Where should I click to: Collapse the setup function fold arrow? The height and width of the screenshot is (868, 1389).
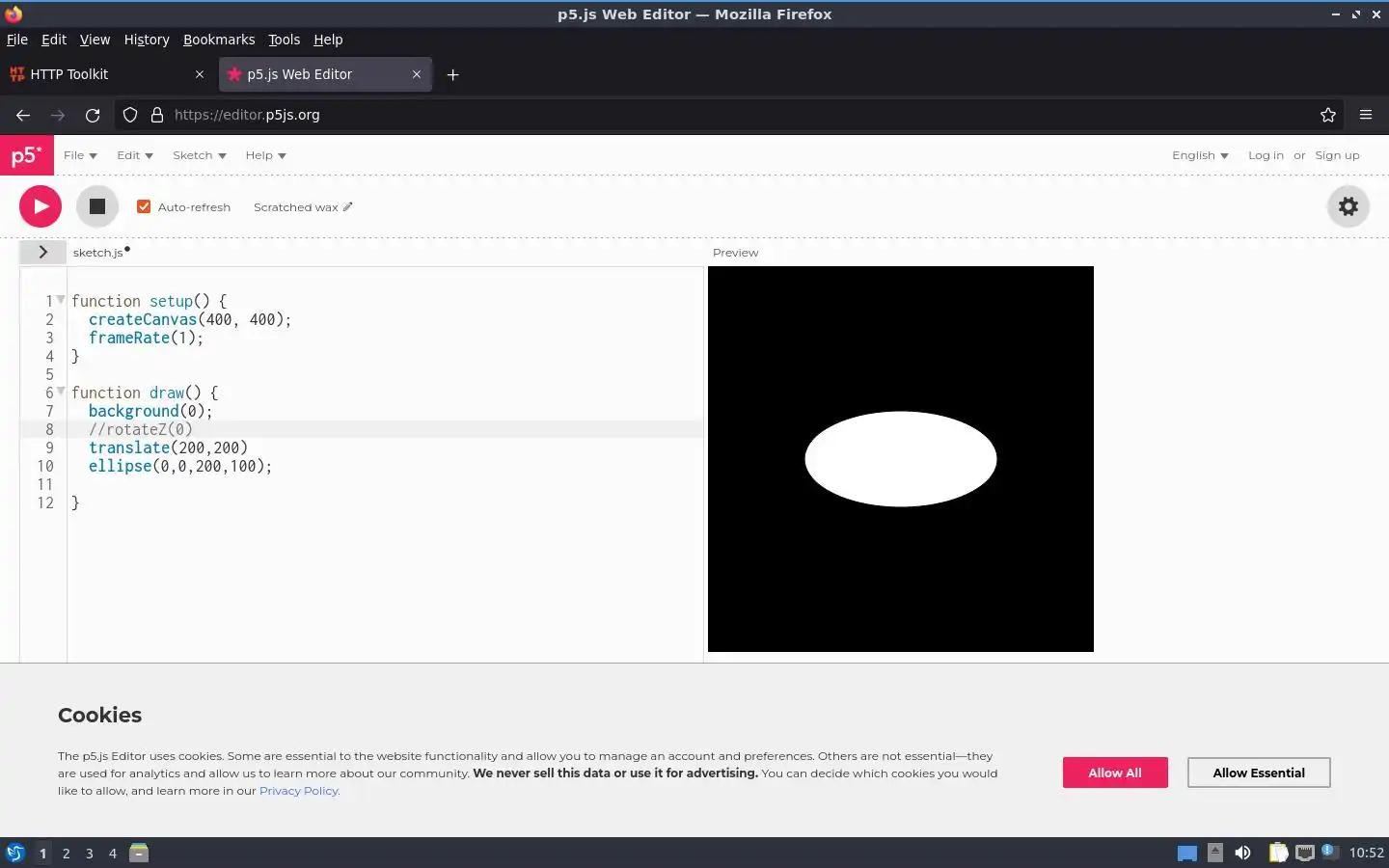[x=61, y=300]
